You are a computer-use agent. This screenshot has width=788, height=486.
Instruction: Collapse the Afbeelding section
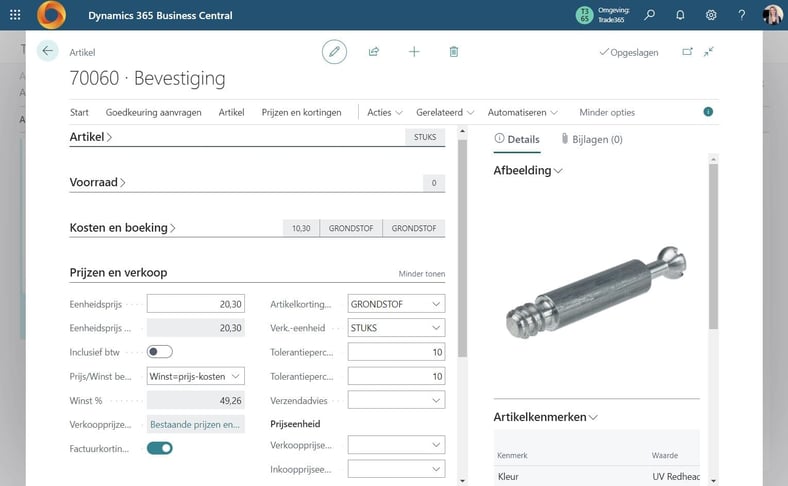527,170
